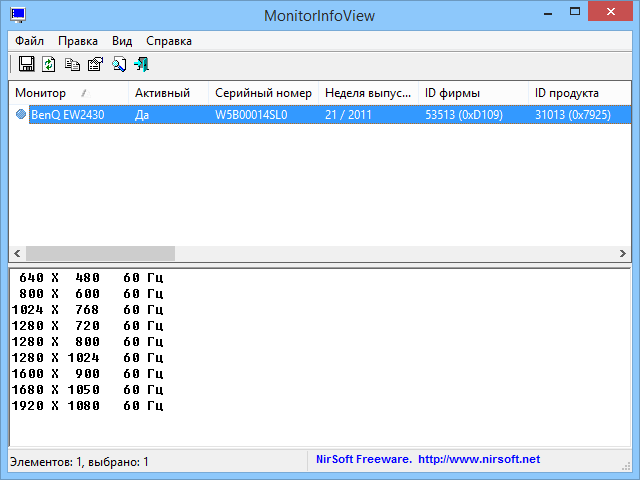
Task: Click the Элементов: 1, выбрано: 1 status text
Action: click(79, 462)
